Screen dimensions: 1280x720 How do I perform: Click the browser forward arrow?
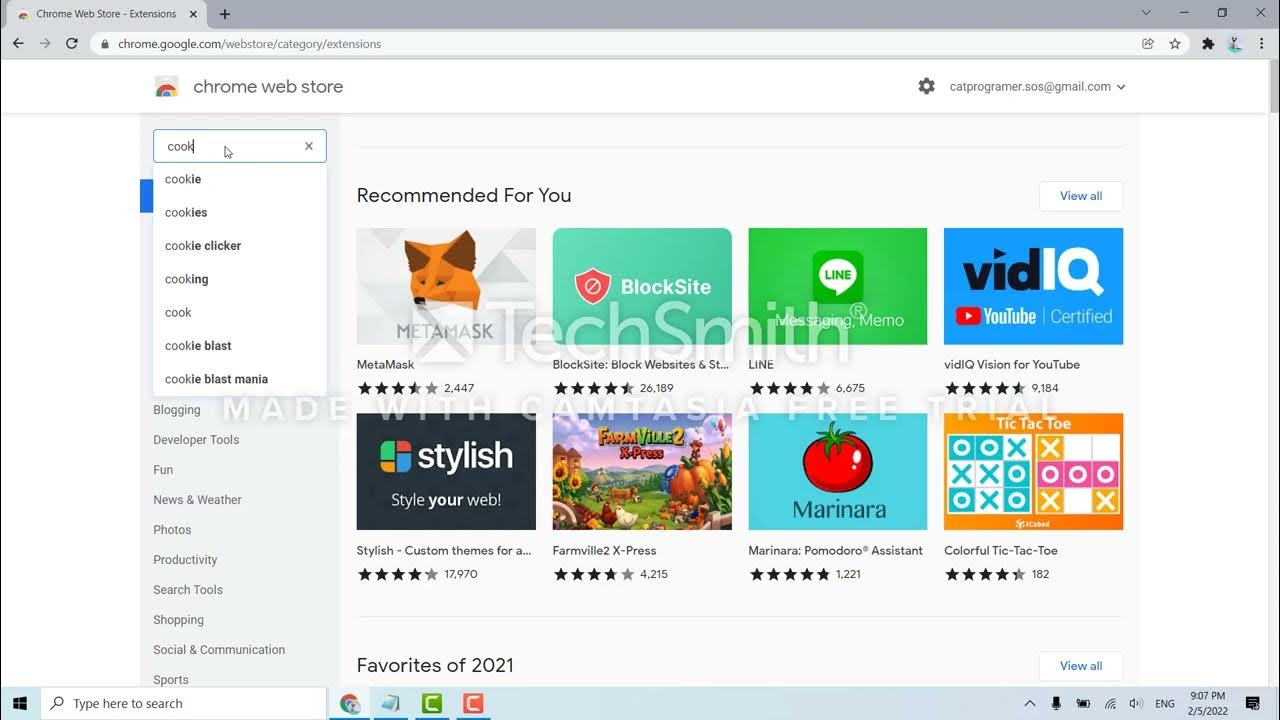pyautogui.click(x=45, y=44)
